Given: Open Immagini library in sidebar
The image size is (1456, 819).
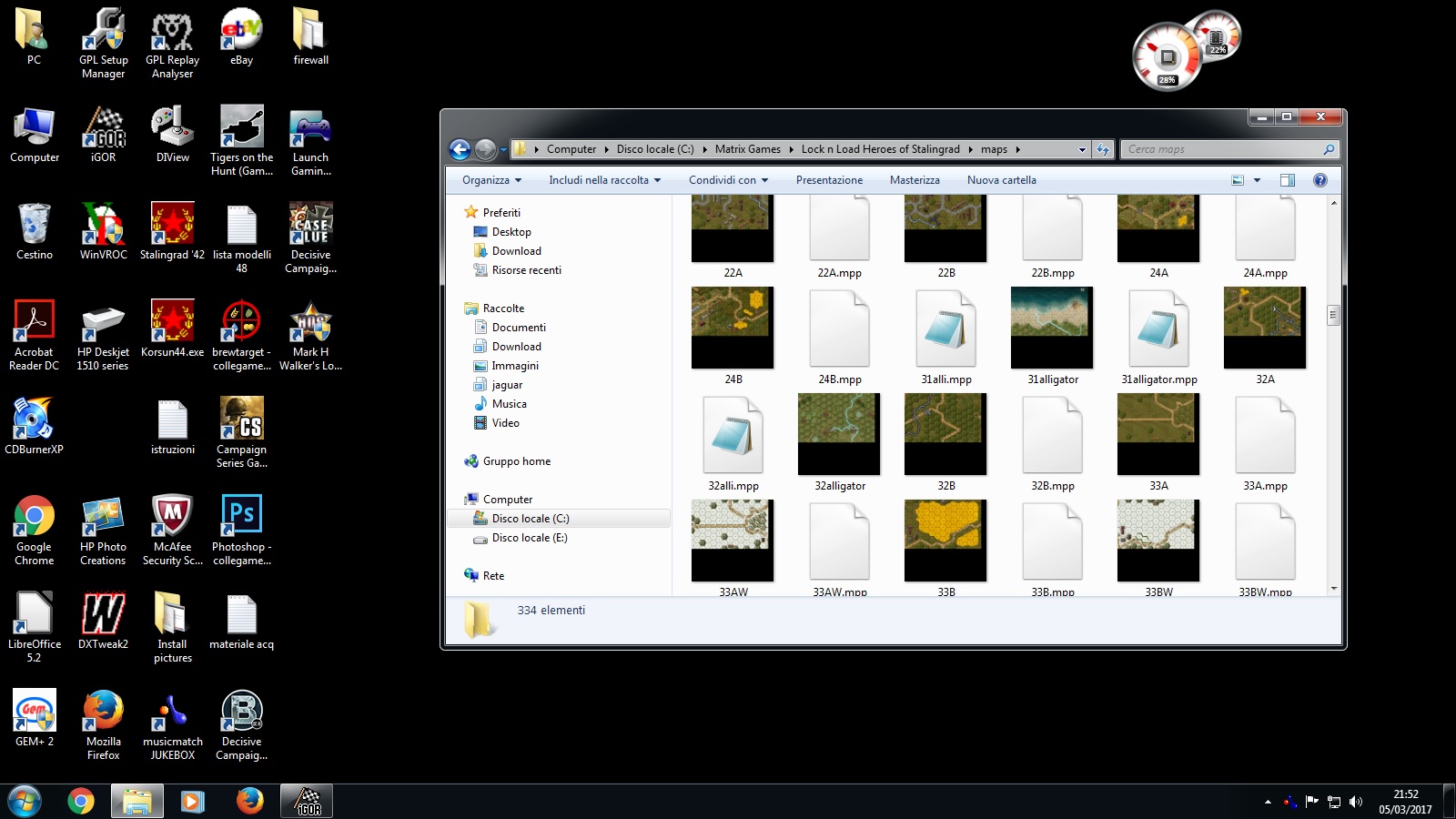Looking at the screenshot, I should click(515, 366).
